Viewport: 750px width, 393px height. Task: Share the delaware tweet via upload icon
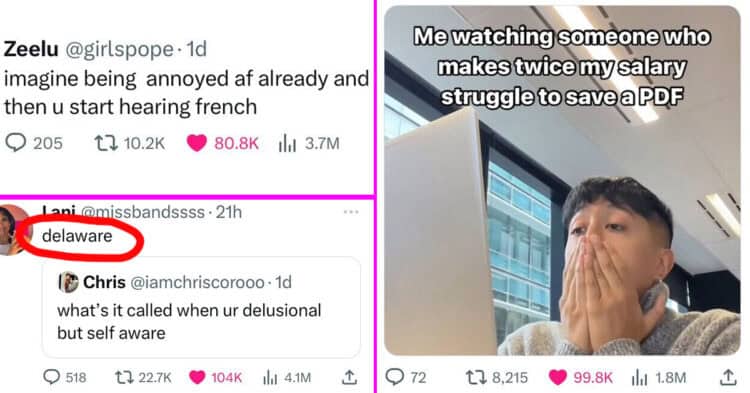coord(349,377)
